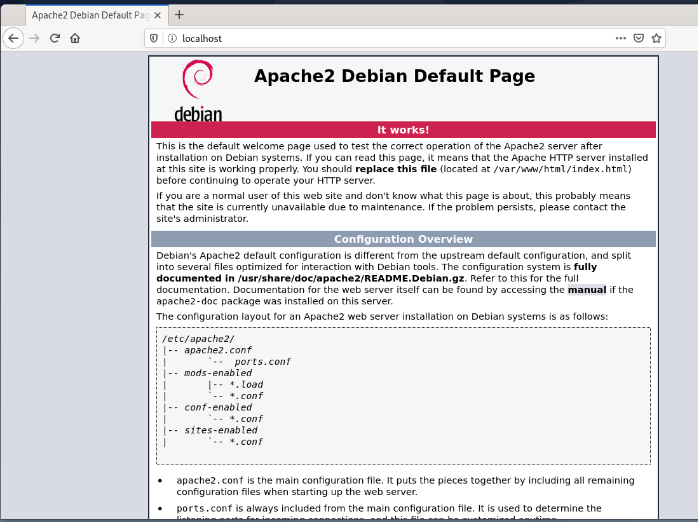Bookmark this page with the star
Screen dimensions: 698x523
pos(656,38)
